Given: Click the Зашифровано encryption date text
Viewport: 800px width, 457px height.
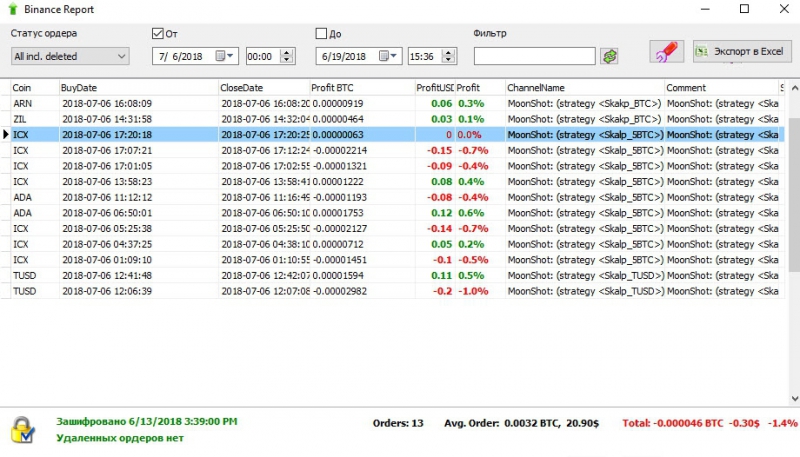Looking at the screenshot, I should tap(147, 422).
